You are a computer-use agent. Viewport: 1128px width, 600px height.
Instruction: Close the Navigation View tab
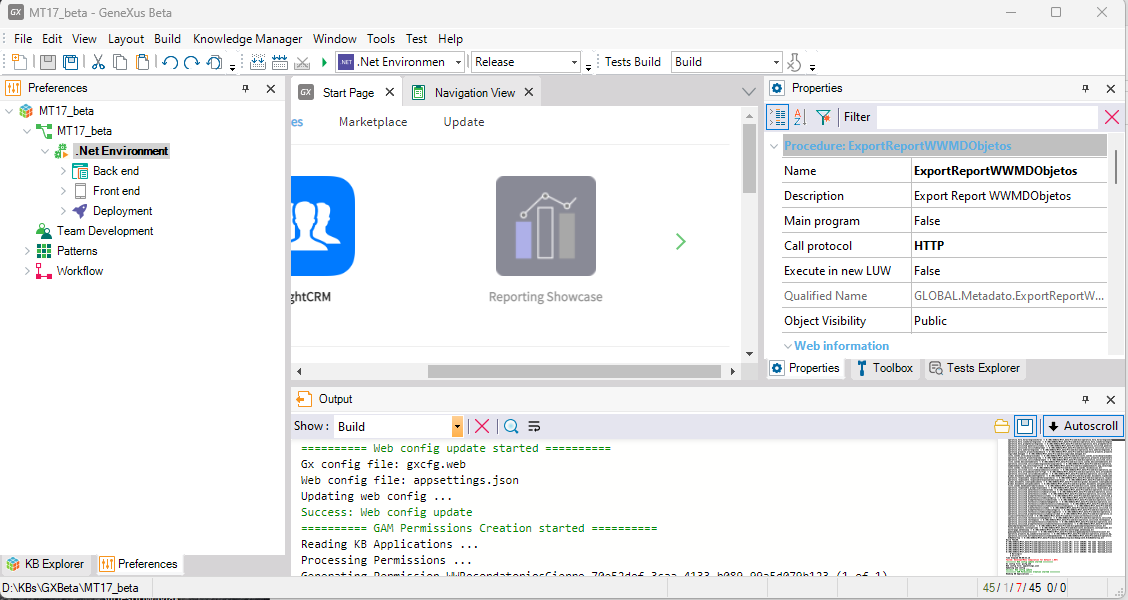529,92
